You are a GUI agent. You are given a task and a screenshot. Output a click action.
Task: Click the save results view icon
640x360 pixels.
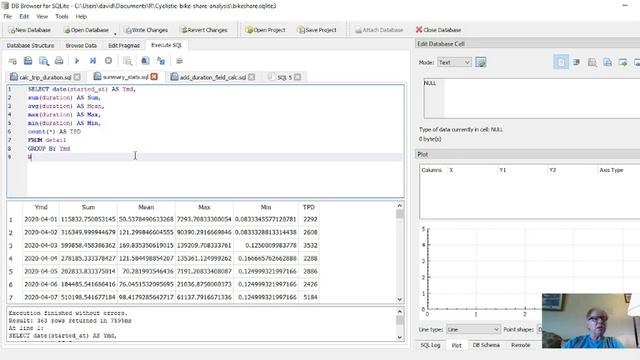coord(127,61)
